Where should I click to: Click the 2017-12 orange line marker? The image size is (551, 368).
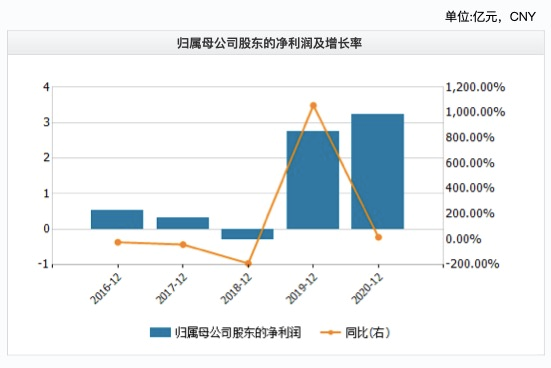click(183, 244)
